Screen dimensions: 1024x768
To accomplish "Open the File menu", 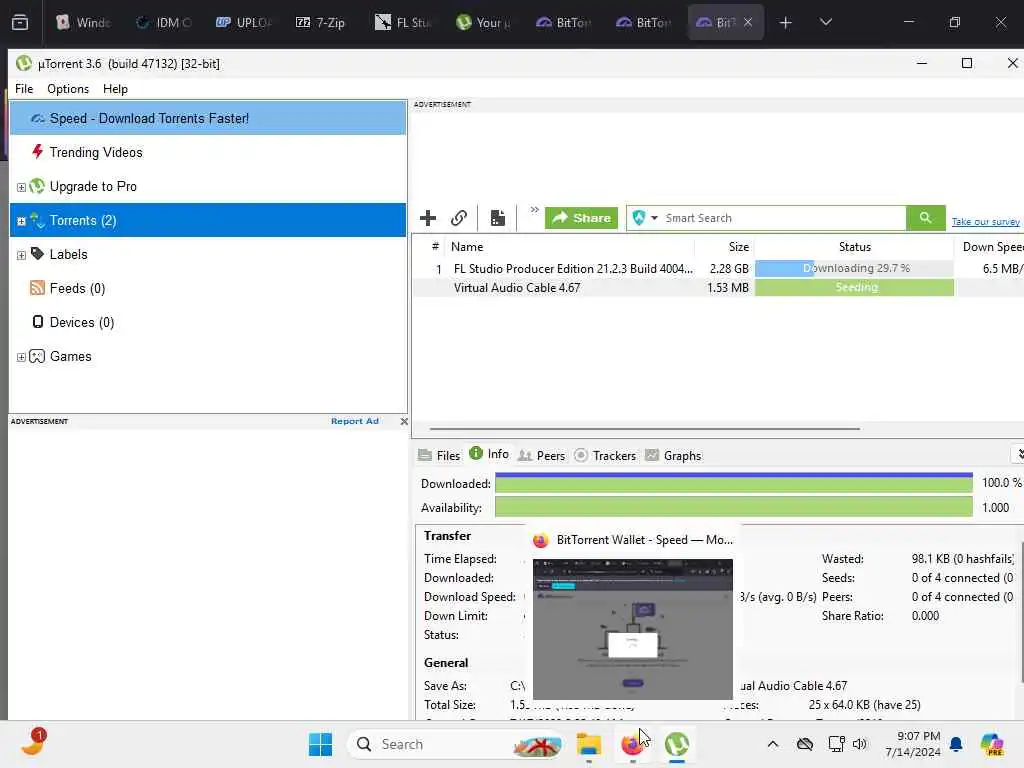I will (24, 89).
